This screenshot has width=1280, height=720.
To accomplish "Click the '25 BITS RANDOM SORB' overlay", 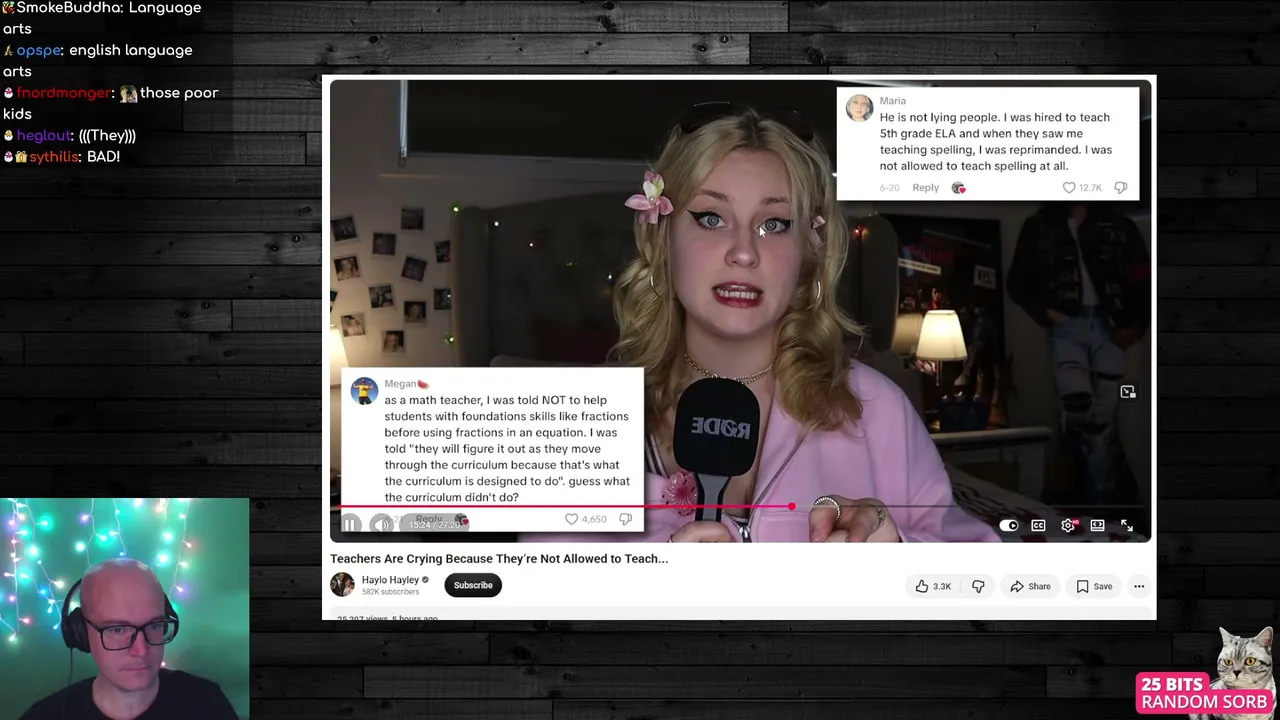I will tap(1204, 693).
